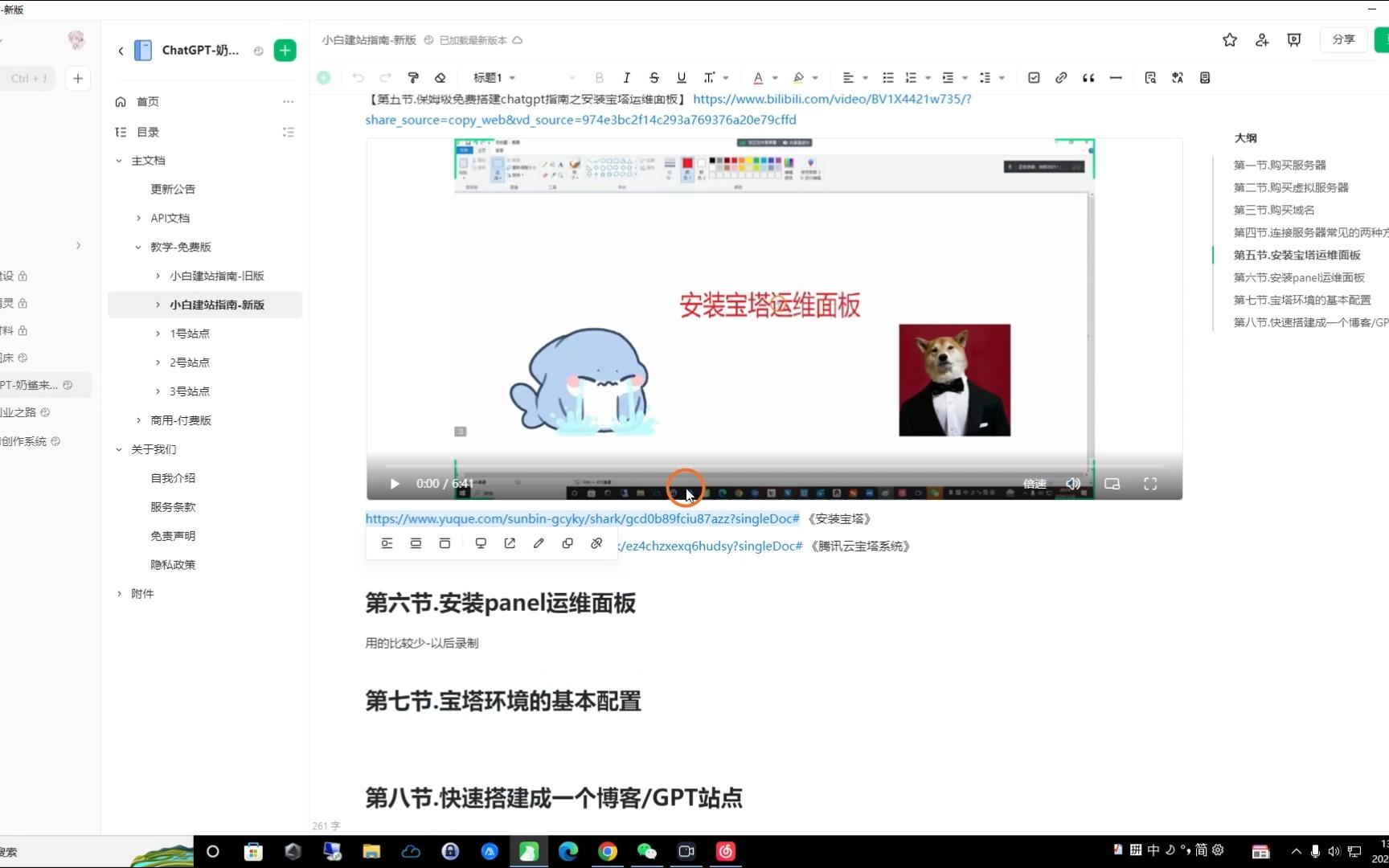1389x868 pixels.
Task: Click the line spacing icon
Action: click(x=985, y=78)
